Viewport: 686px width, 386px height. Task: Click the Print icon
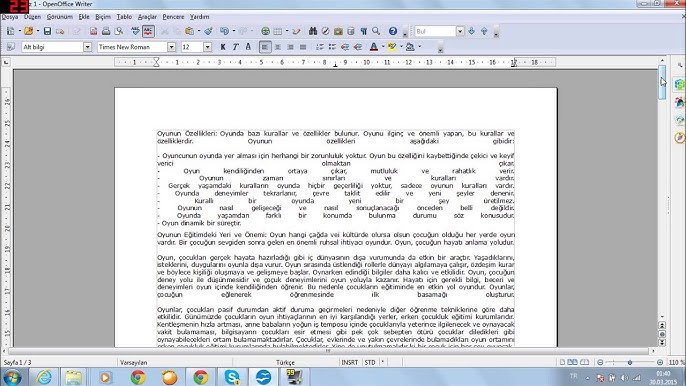[106, 32]
